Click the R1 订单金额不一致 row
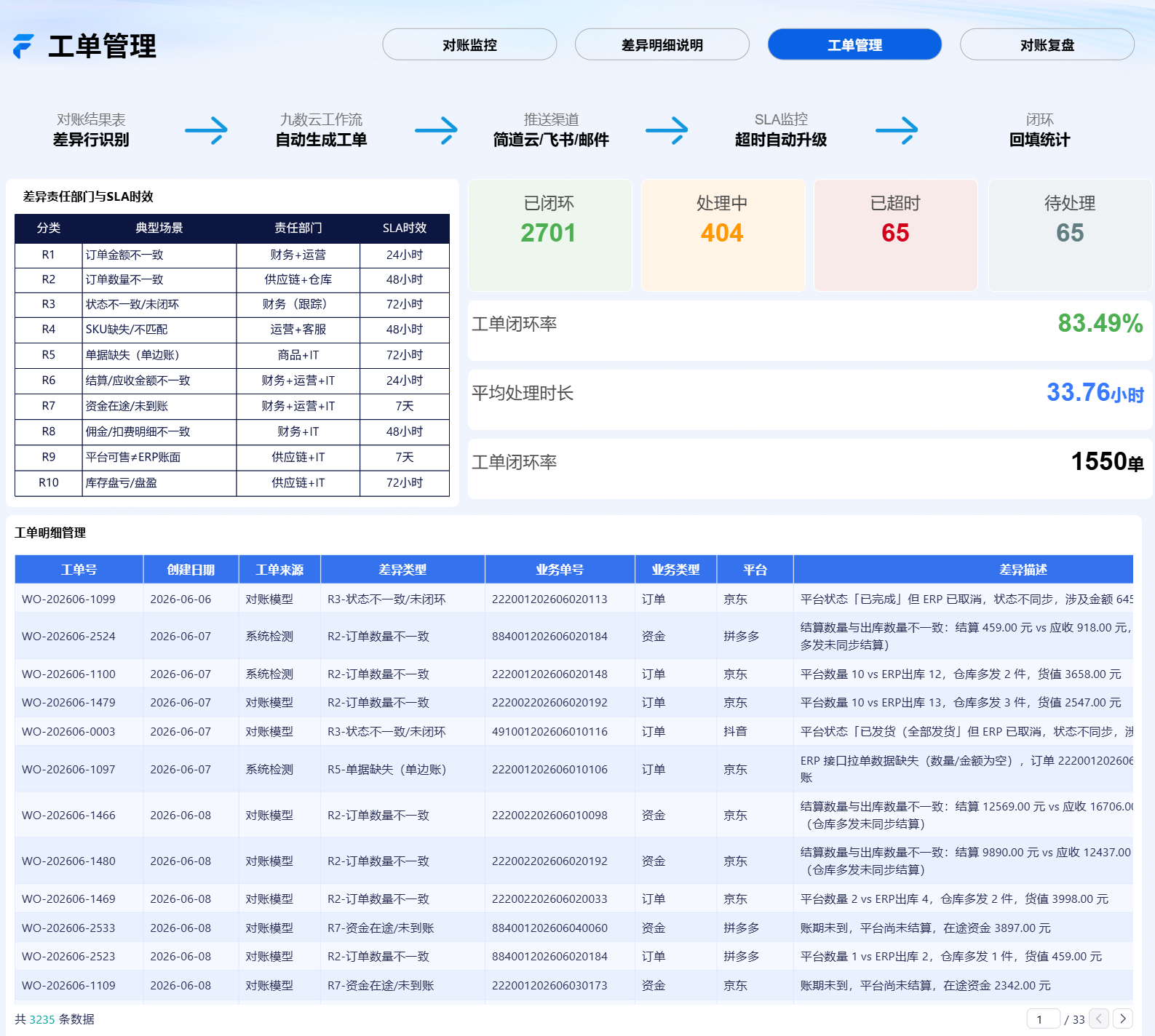Viewport: 1155px width, 1036px height. [232, 255]
